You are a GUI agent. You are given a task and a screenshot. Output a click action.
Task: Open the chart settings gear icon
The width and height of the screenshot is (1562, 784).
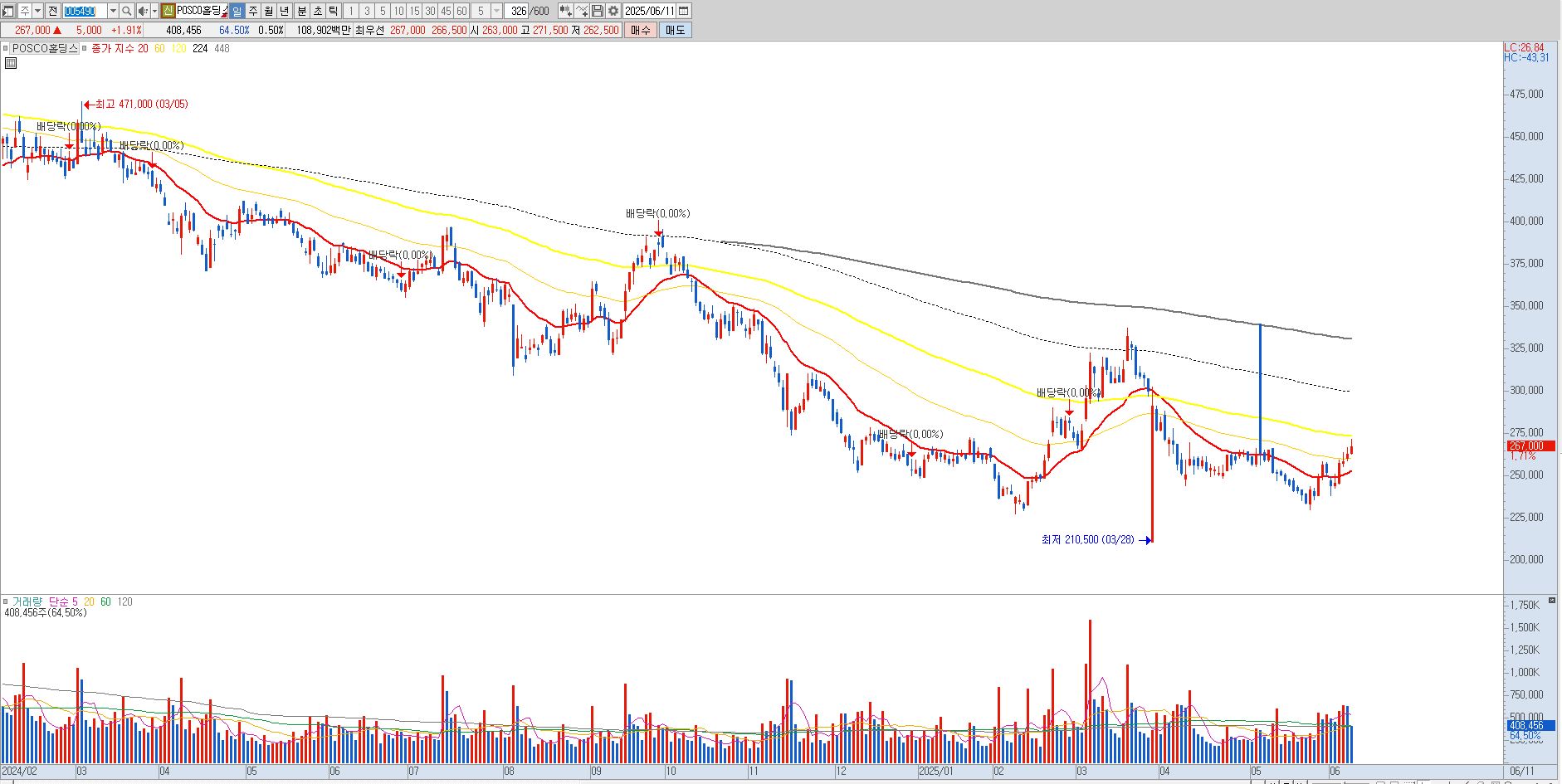[x=613, y=11]
